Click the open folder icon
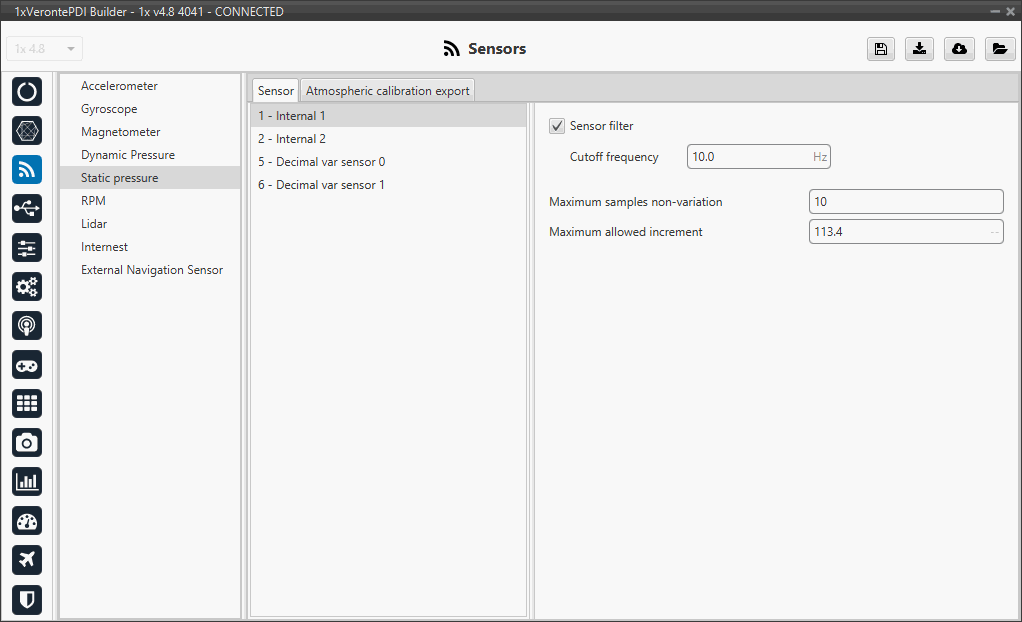The width and height of the screenshot is (1022, 622). tap(999, 49)
